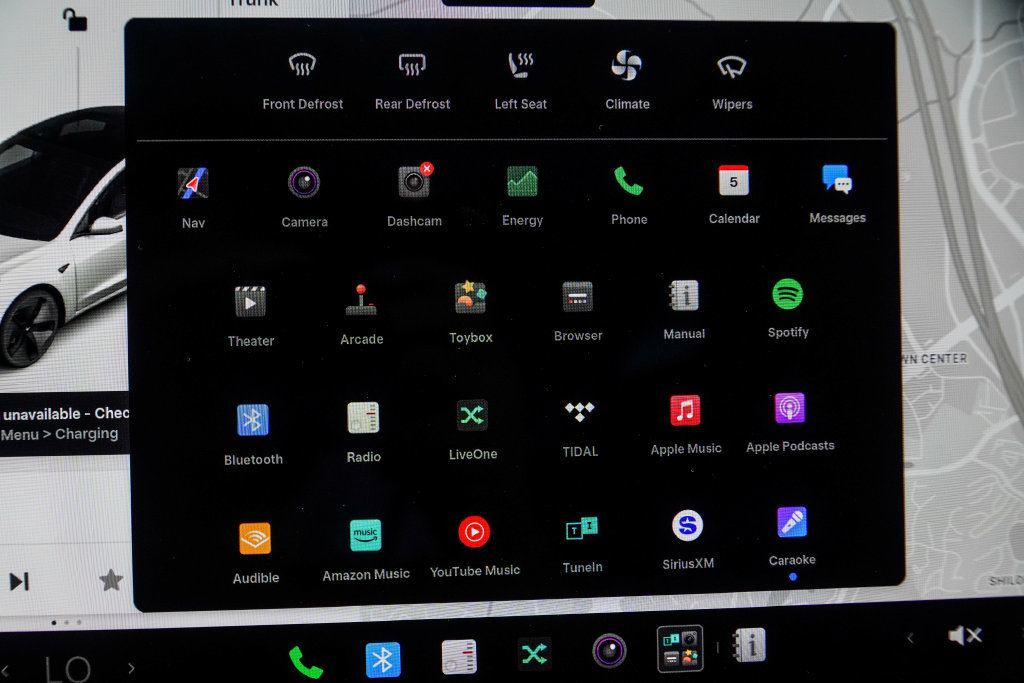
Task: Open the Camera app
Action: [304, 197]
